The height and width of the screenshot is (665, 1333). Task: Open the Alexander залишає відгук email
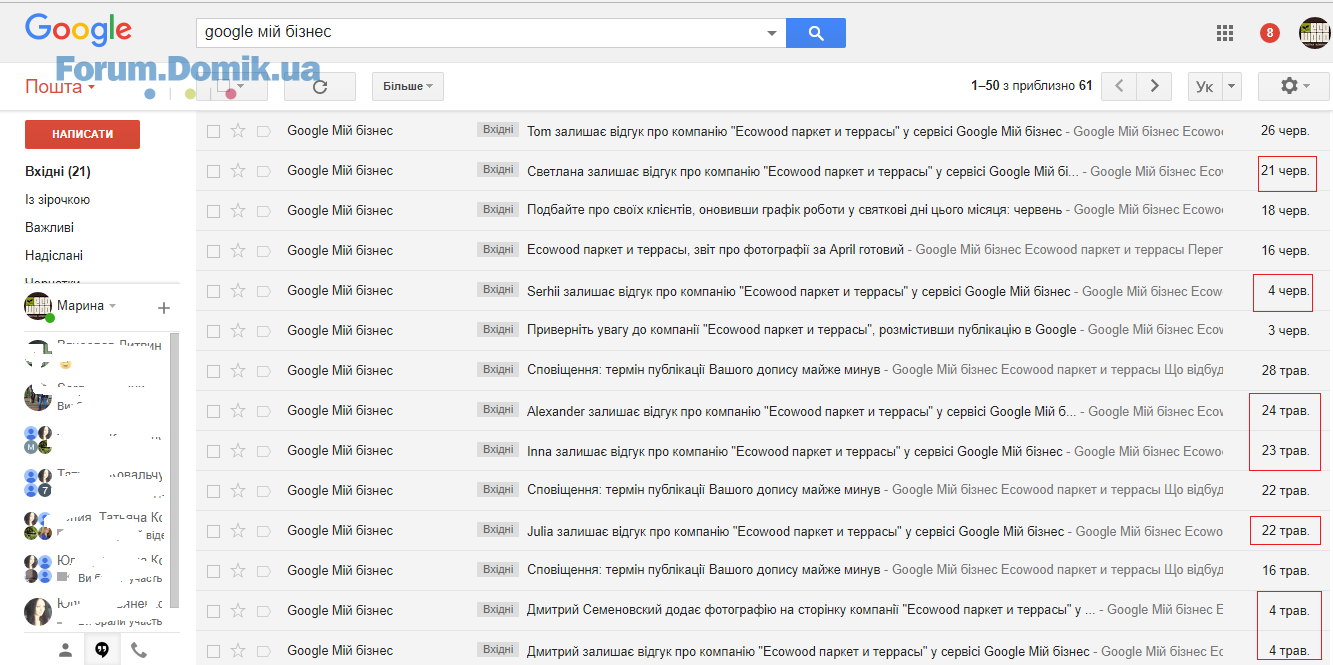pos(764,411)
